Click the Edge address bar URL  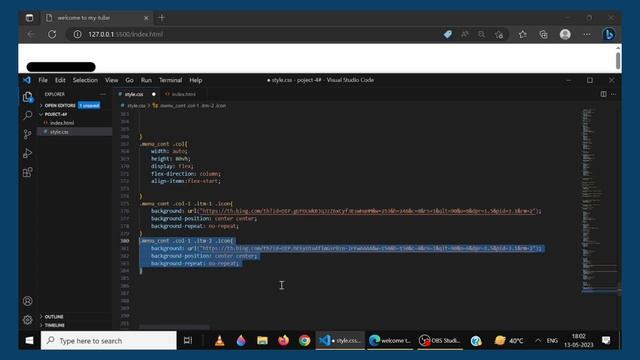point(126,34)
